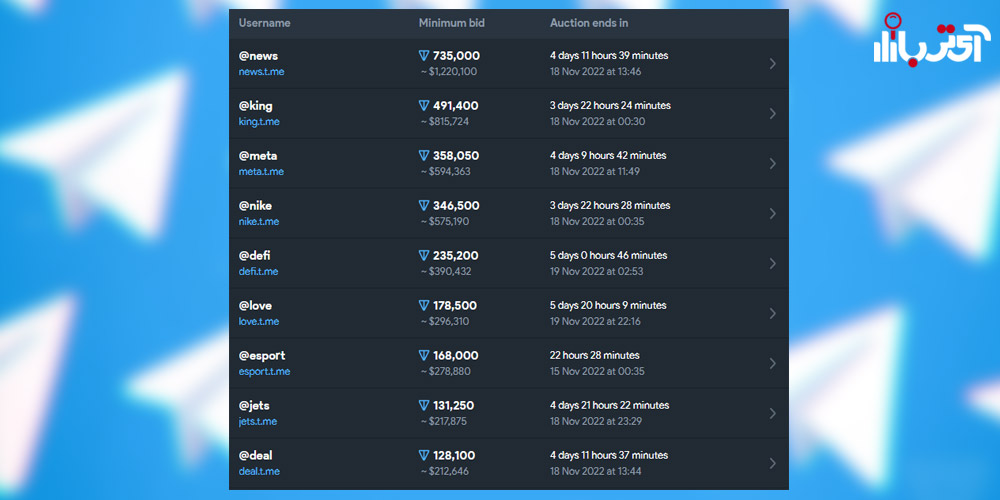Click the ~$1,220,100 dollar value
Viewport: 1000px width, 500px height.
click(x=448, y=71)
